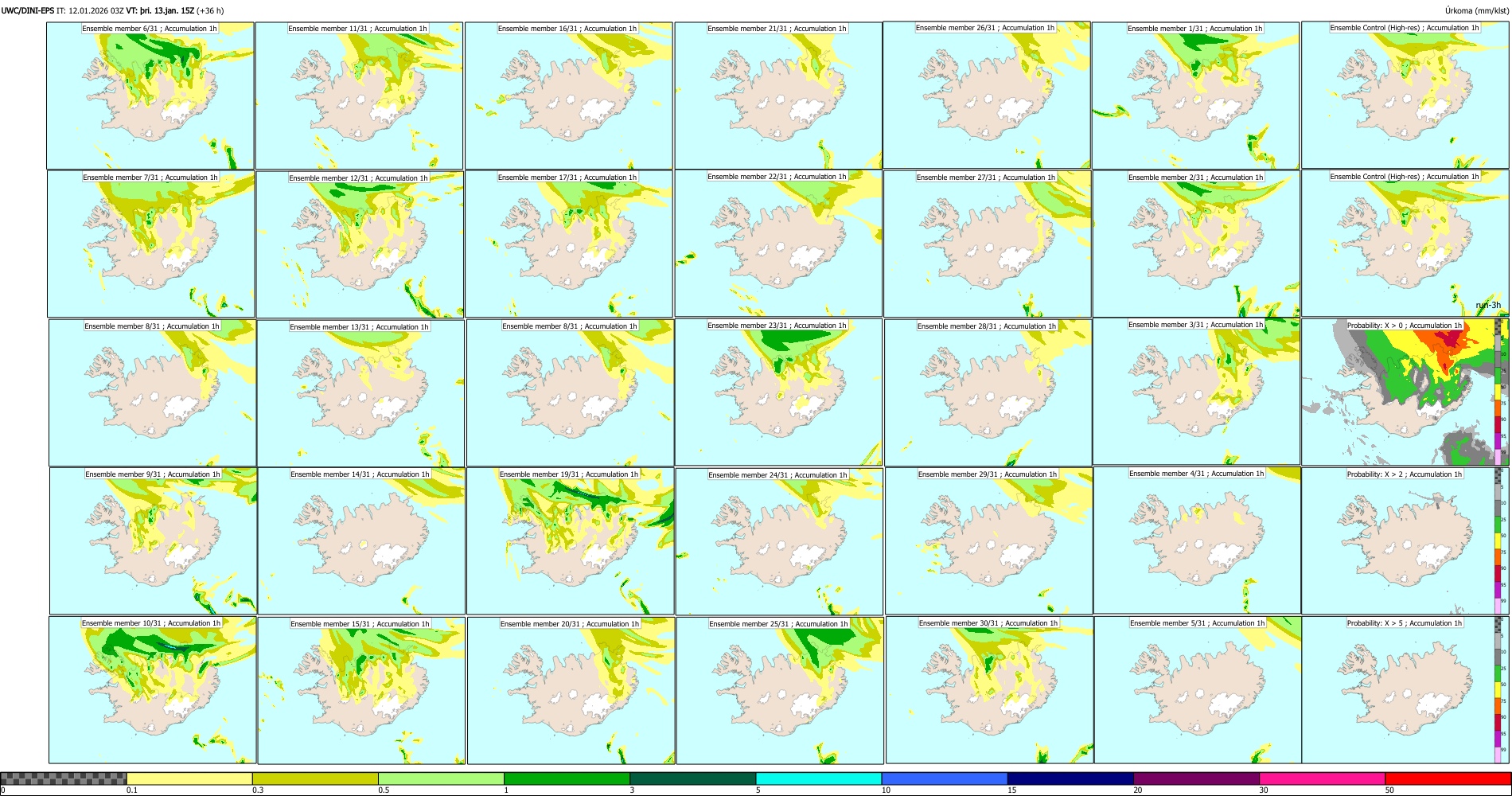1512x796 pixels.
Task: Click the '15' tick label on the legend bar
Action: pyautogui.click(x=1011, y=790)
